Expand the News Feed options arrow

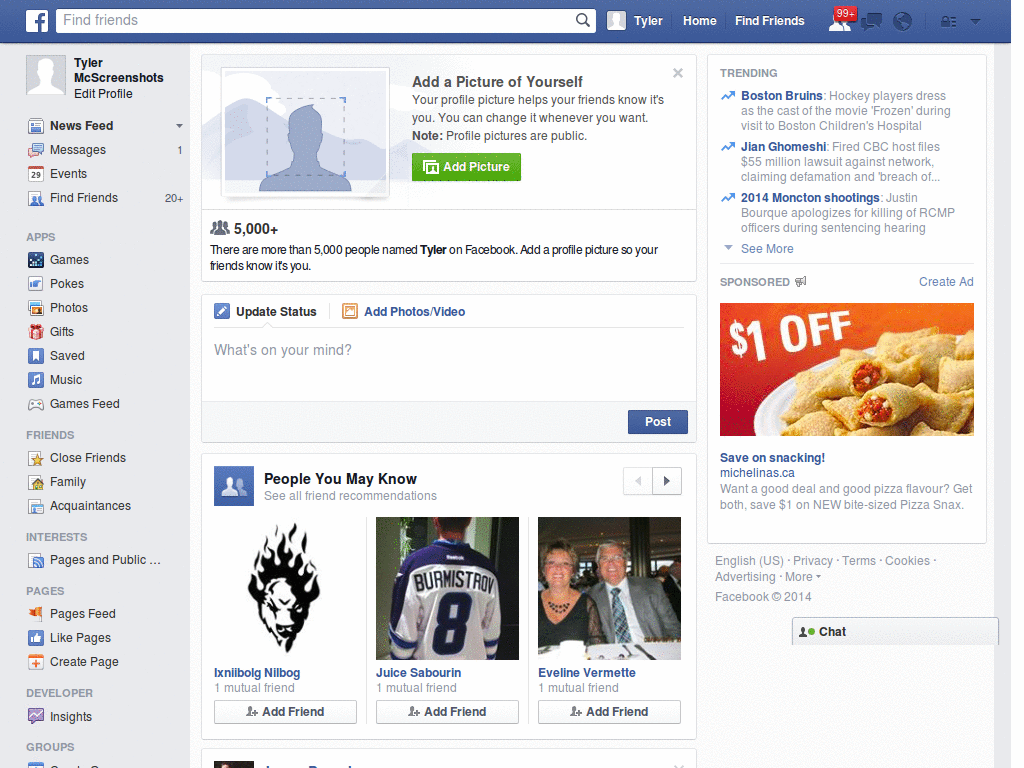click(x=179, y=126)
